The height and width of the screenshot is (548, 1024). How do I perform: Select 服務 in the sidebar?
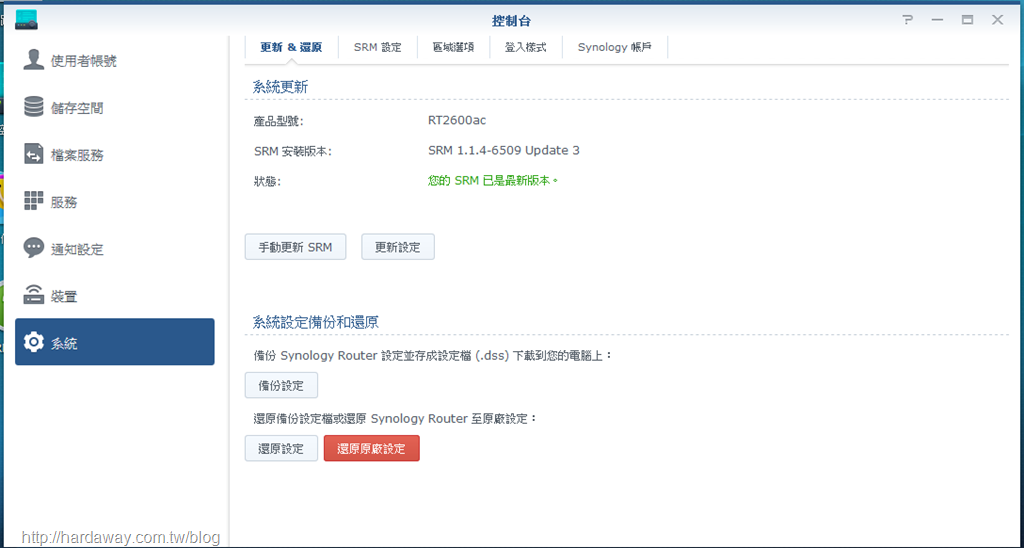(x=115, y=202)
